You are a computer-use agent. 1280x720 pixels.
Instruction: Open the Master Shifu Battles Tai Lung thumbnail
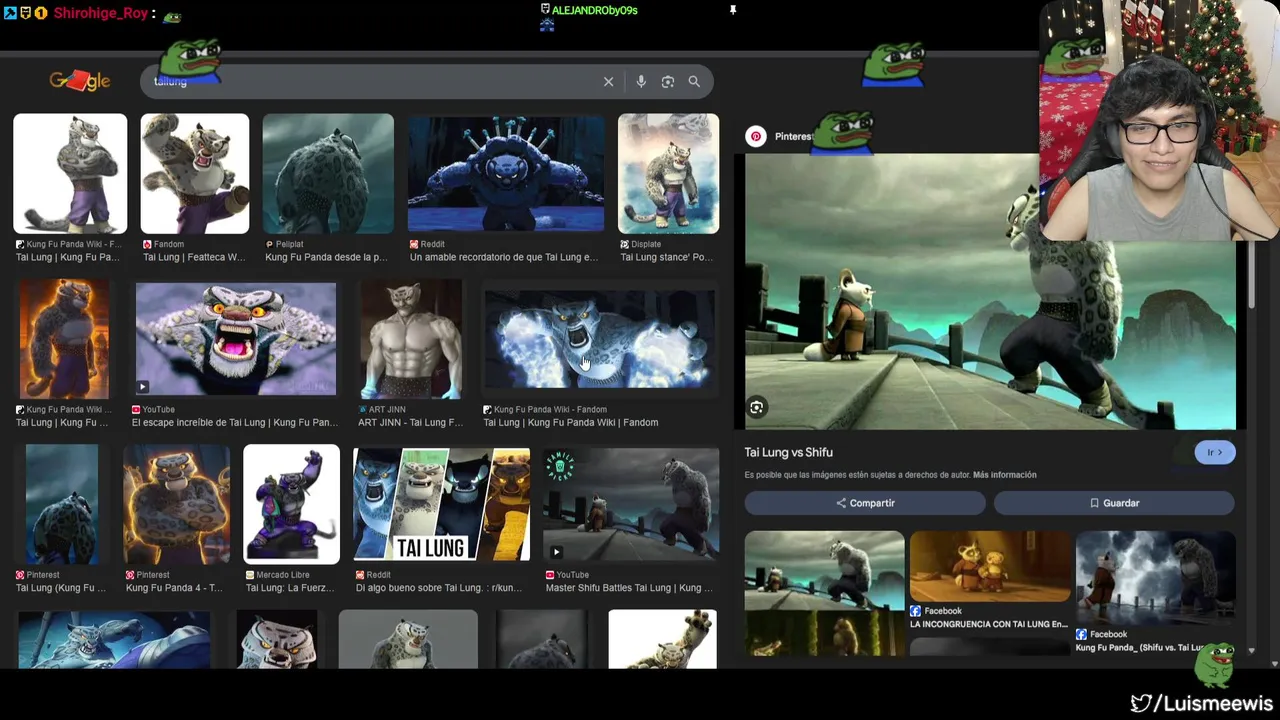(631, 504)
